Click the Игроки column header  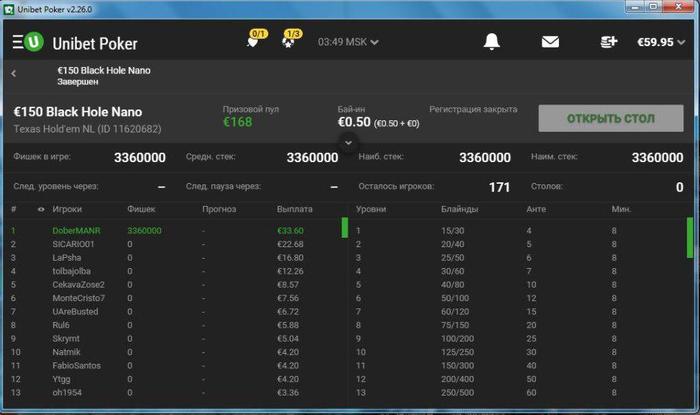[67, 209]
